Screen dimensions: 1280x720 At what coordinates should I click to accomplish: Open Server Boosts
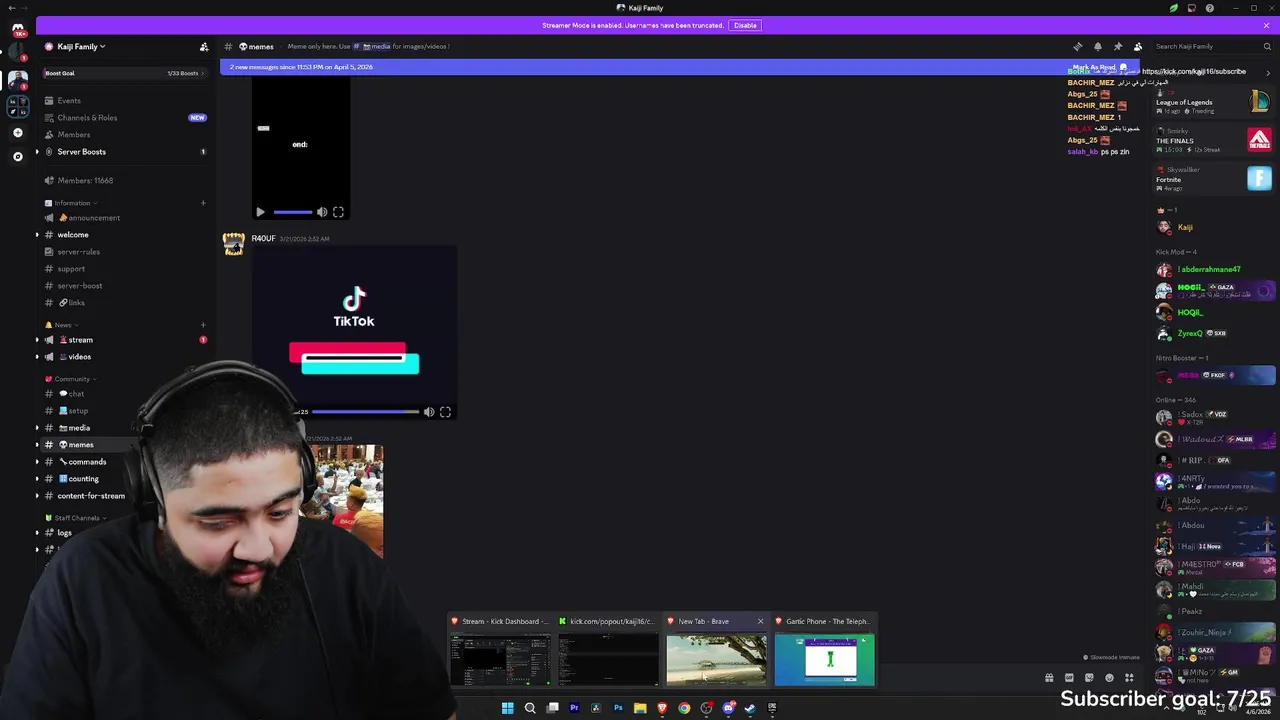[124, 152]
